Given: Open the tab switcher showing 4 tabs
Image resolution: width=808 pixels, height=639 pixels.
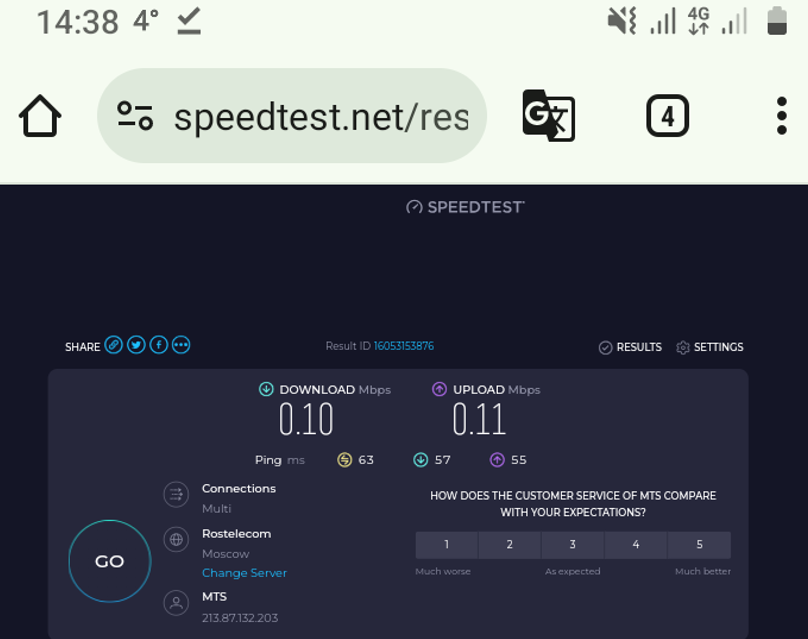Looking at the screenshot, I should coord(667,115).
